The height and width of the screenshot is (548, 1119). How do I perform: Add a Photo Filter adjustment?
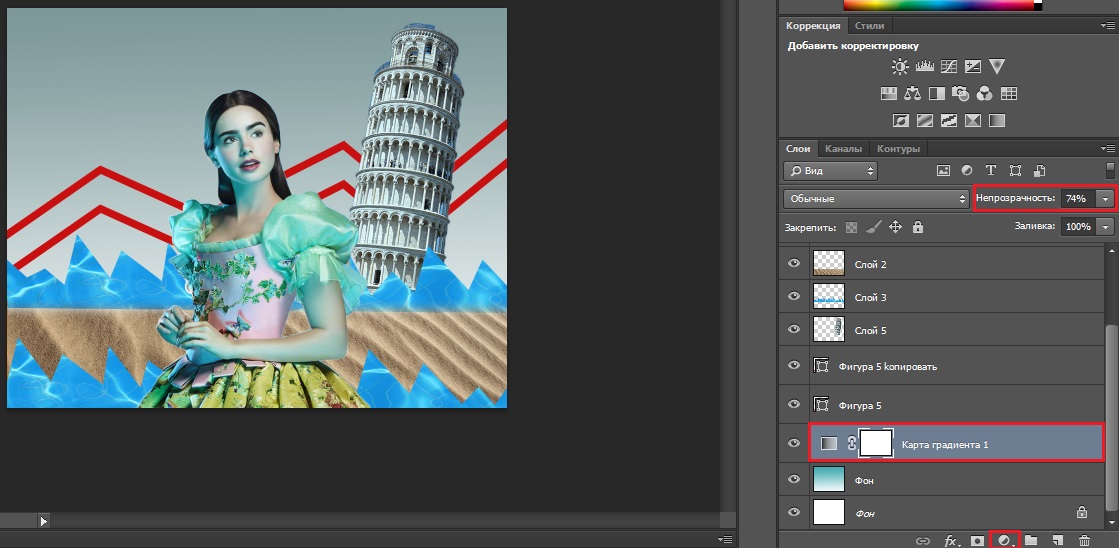coord(961,93)
